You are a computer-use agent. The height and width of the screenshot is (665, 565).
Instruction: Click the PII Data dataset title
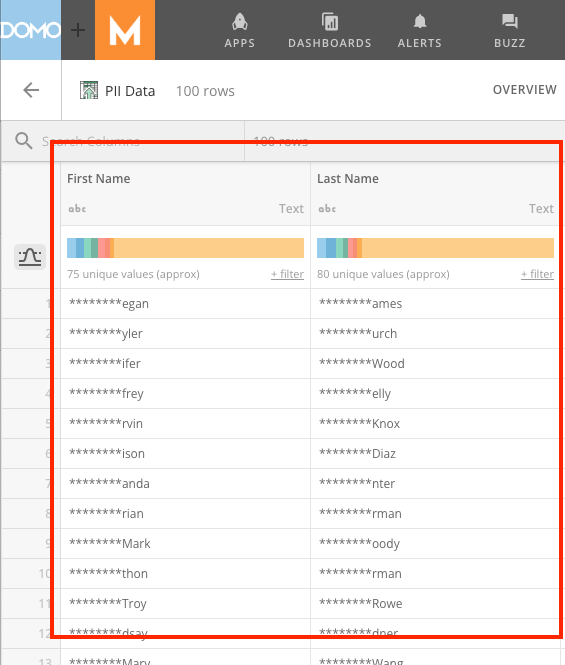coord(130,91)
